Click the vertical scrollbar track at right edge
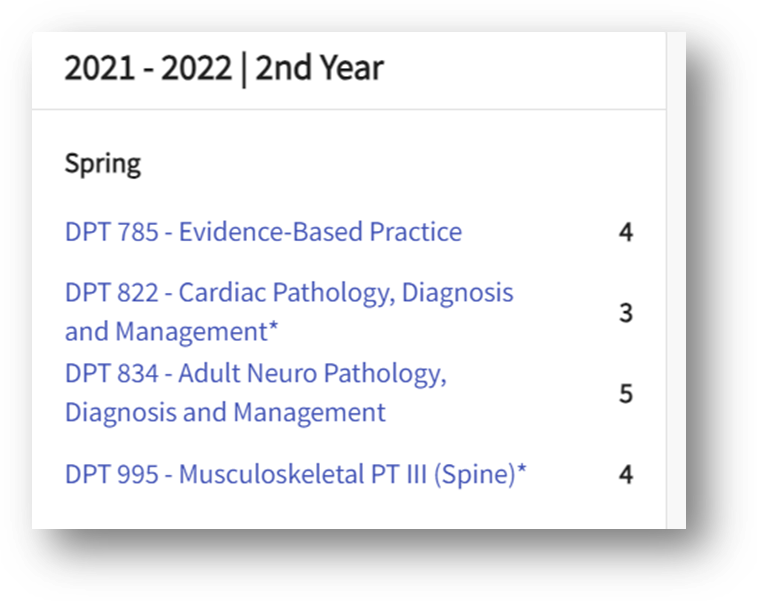 tap(676, 280)
